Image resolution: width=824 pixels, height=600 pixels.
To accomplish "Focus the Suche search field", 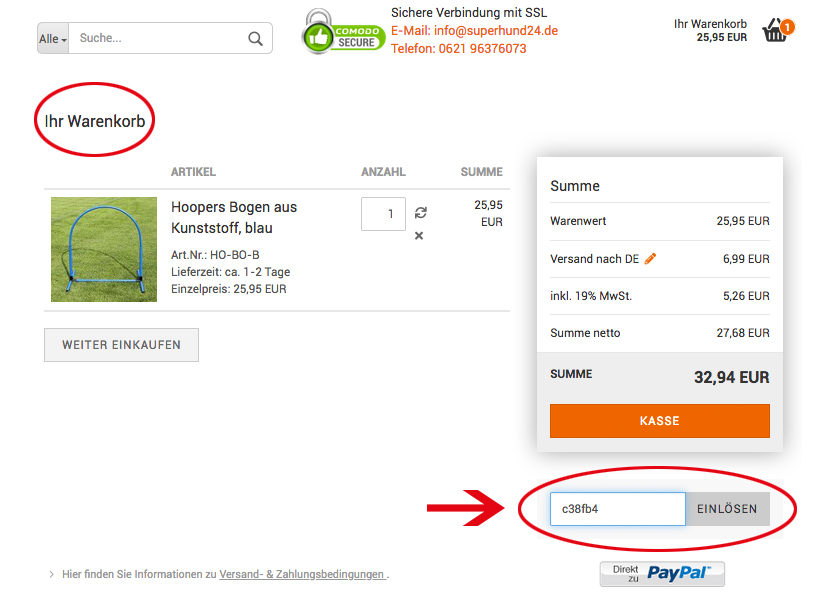I will [x=158, y=38].
